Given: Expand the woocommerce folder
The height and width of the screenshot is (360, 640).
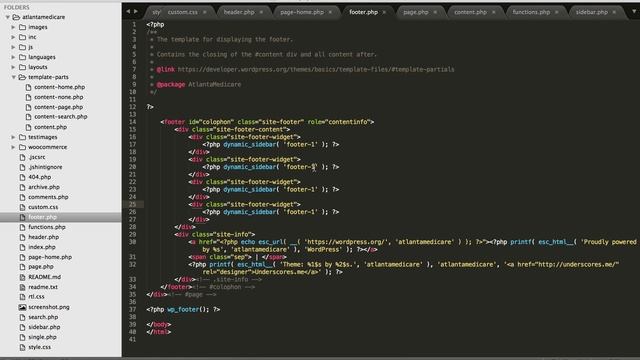Looking at the screenshot, I should pos(13,147).
